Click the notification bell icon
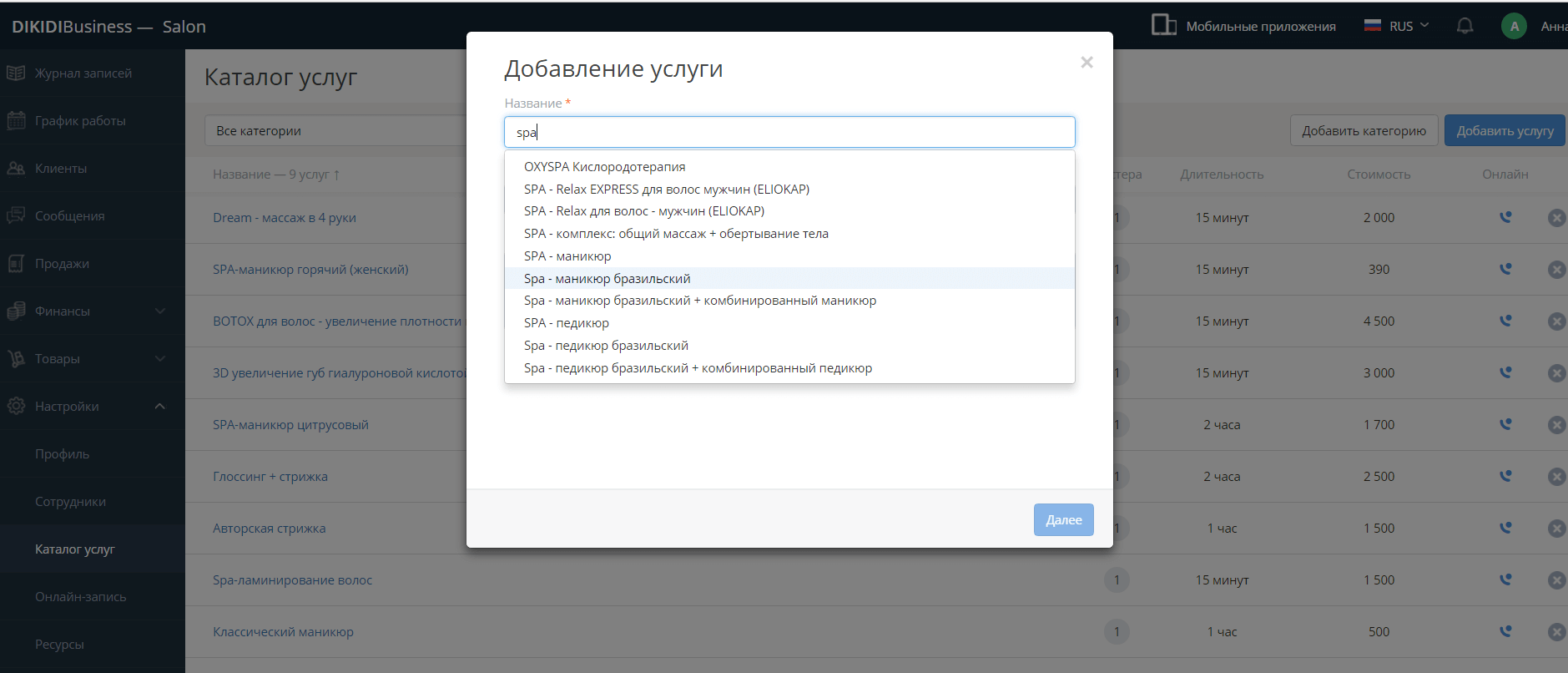This screenshot has height=673, width=1568. [1465, 26]
